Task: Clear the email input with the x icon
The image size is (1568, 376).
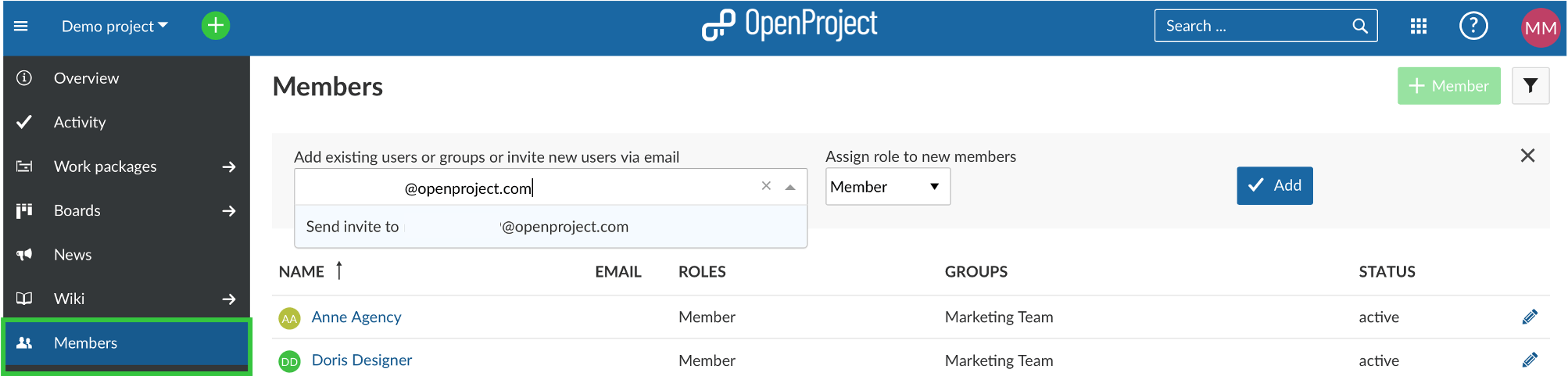Action: [x=766, y=186]
